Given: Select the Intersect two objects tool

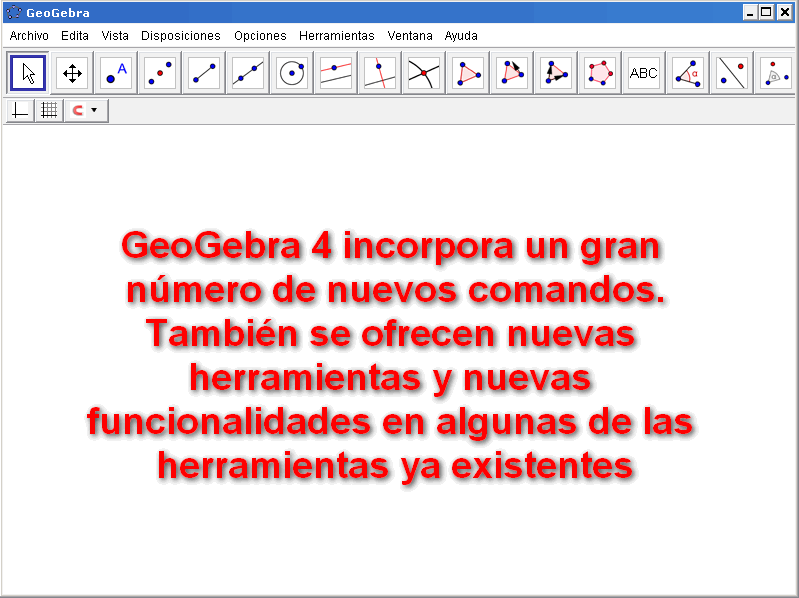Looking at the screenshot, I should coord(424,73).
